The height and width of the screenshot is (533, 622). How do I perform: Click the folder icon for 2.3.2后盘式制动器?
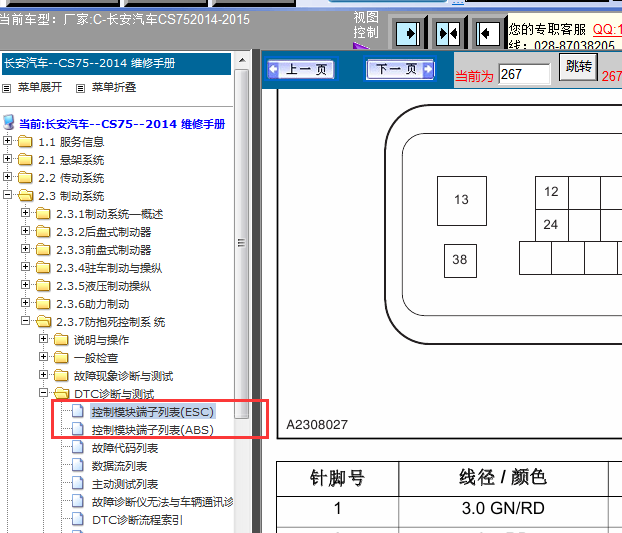click(x=43, y=232)
